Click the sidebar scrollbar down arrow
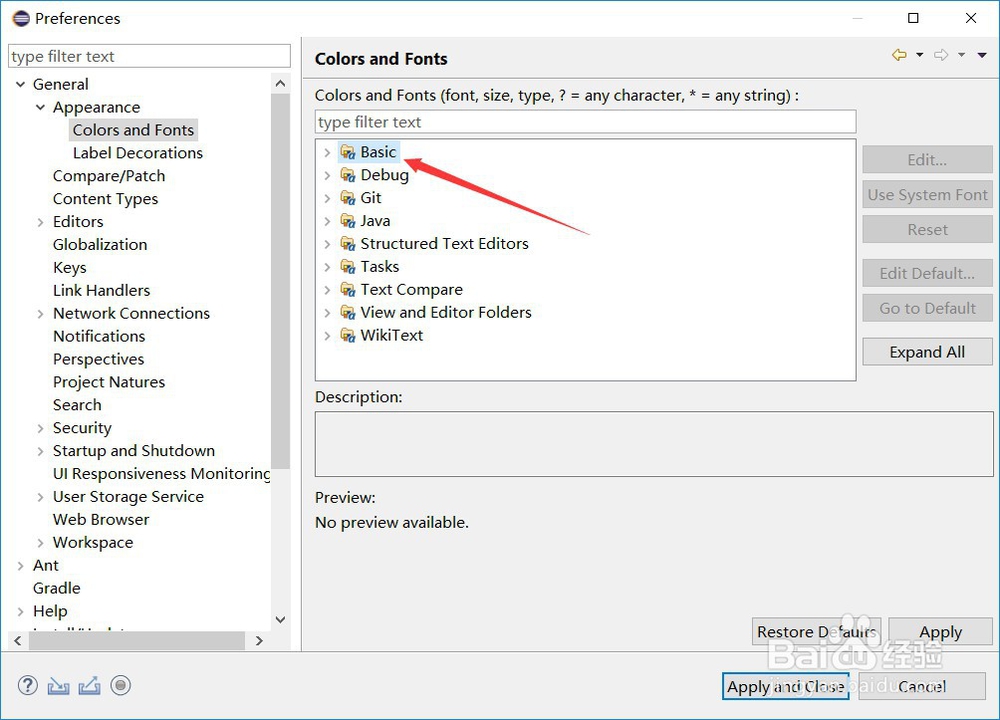Screen dimensions: 1000x720 (280, 620)
